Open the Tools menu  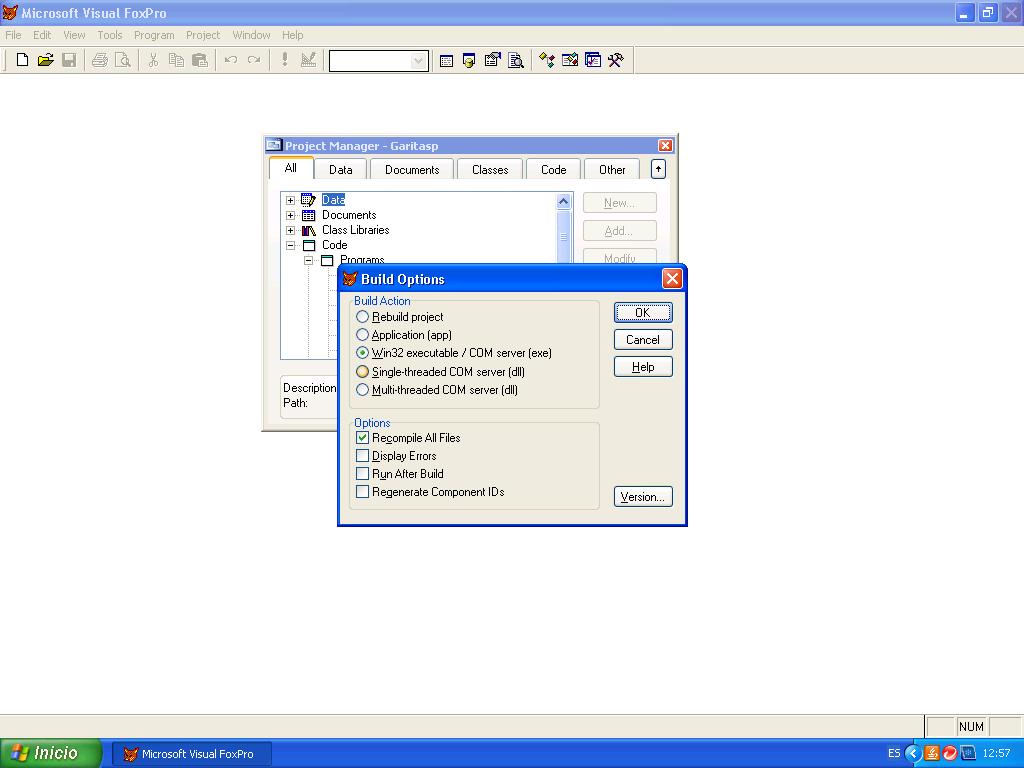pyautogui.click(x=110, y=35)
